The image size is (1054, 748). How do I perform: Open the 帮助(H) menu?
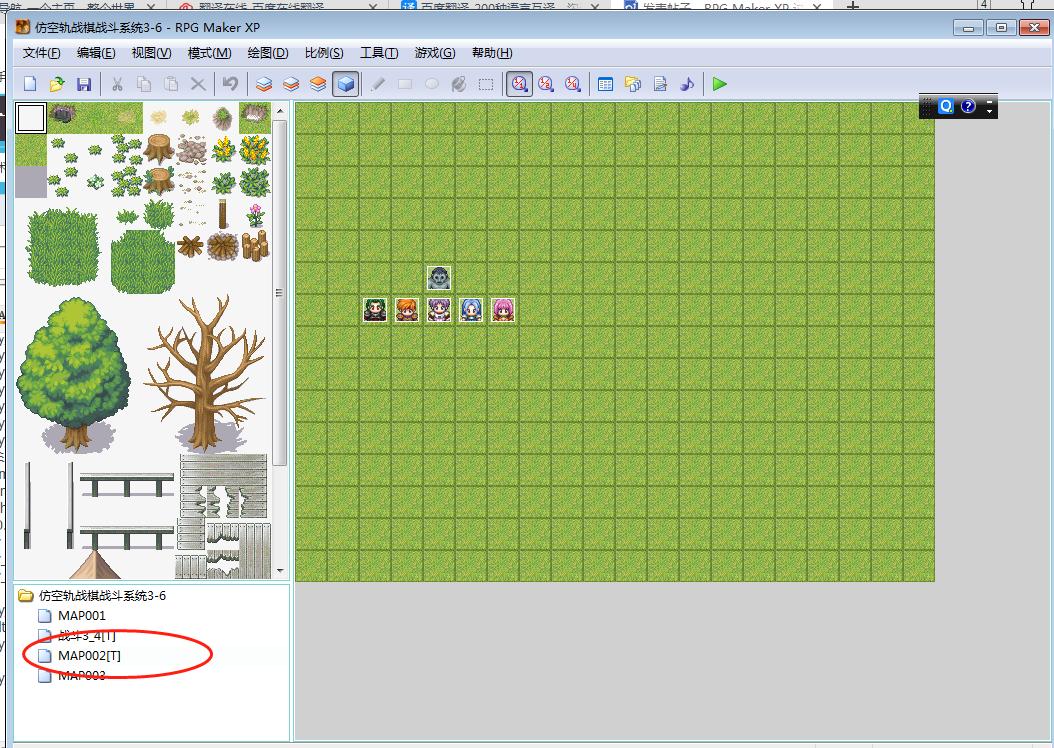point(492,53)
